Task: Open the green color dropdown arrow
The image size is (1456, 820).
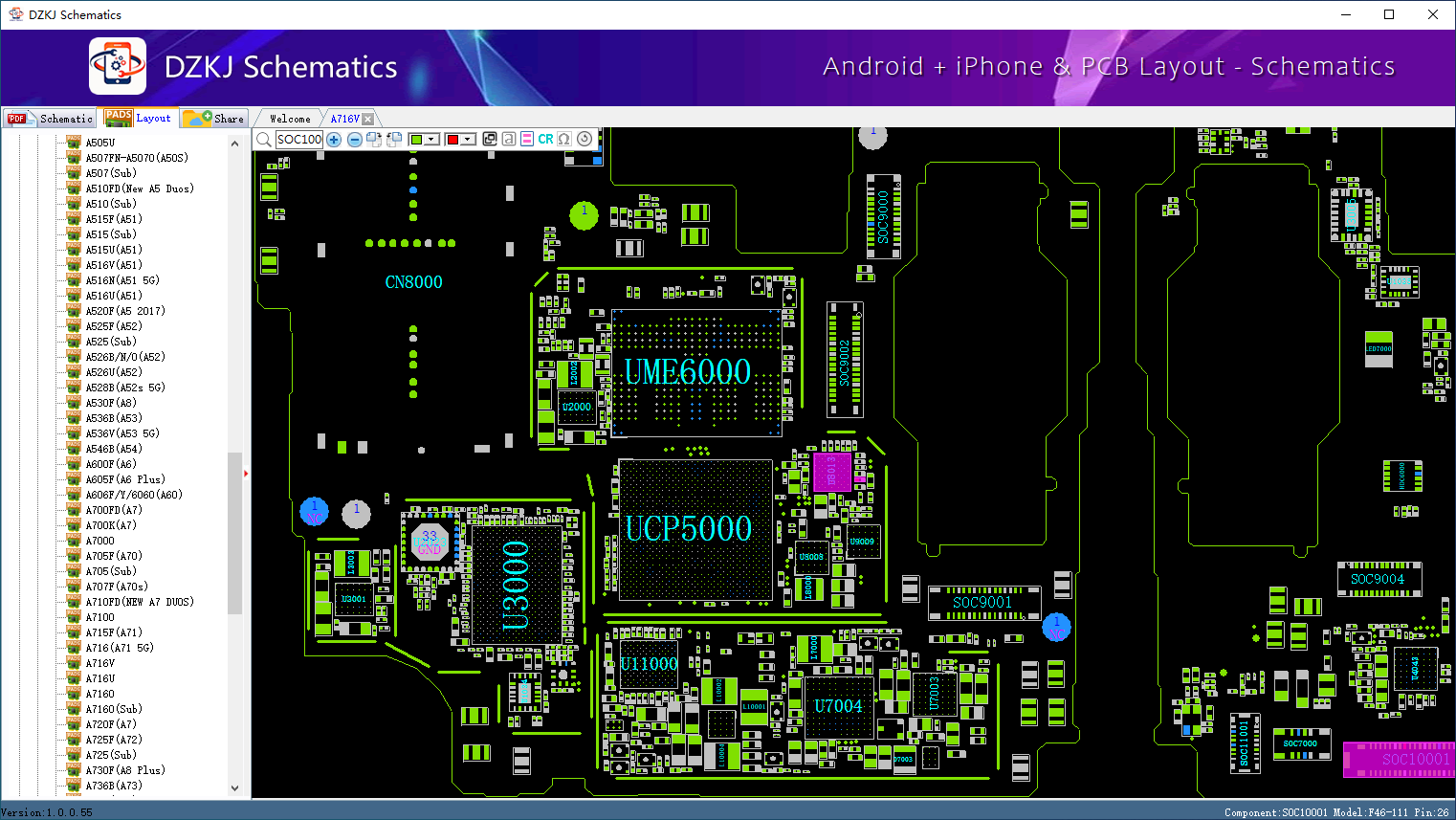Action: (431, 140)
